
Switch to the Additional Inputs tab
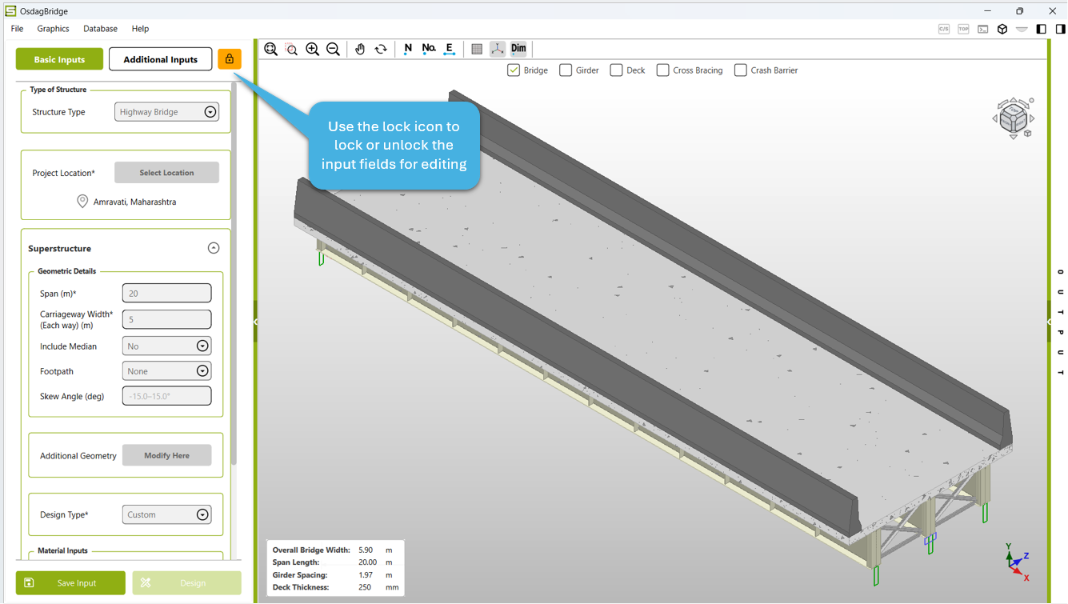(x=161, y=59)
